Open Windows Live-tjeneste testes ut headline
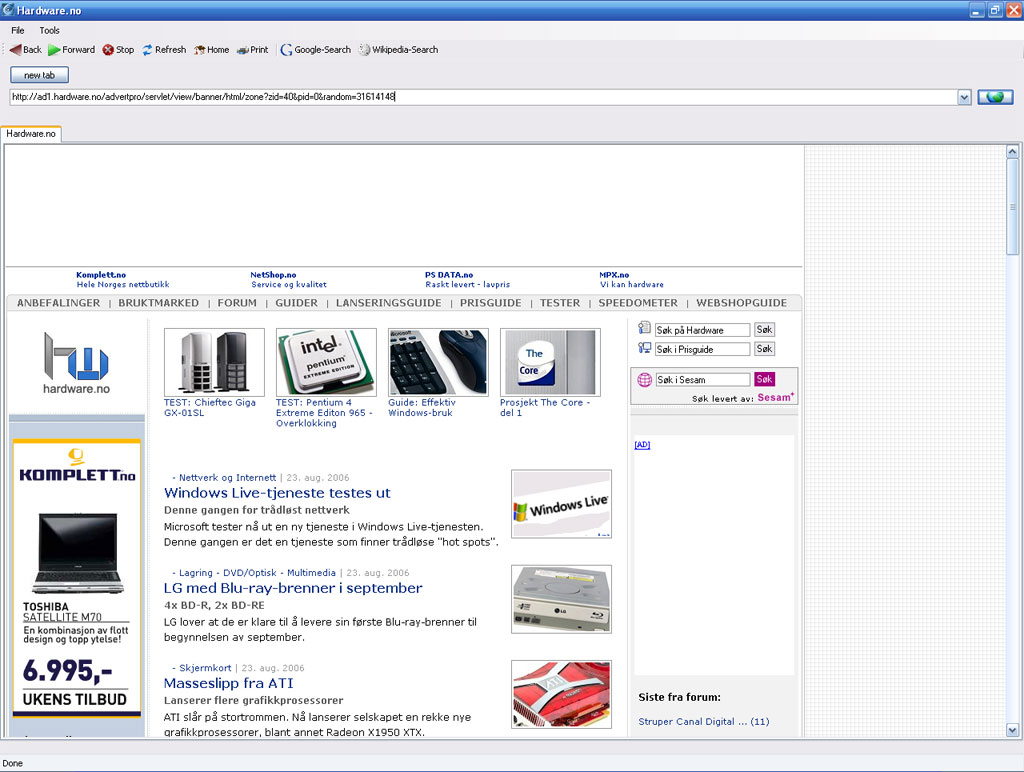The height and width of the screenshot is (772, 1024). tap(277, 493)
